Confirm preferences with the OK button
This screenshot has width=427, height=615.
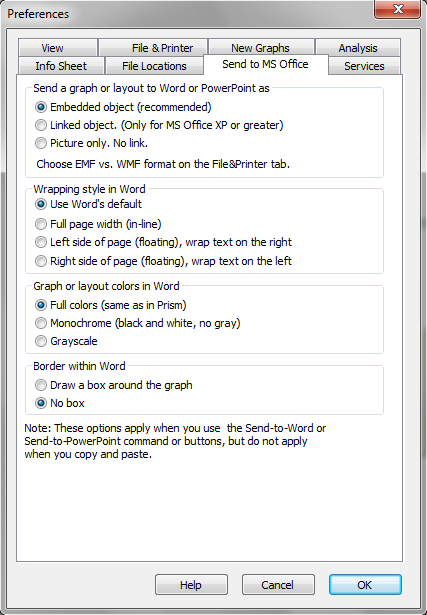click(x=365, y=585)
